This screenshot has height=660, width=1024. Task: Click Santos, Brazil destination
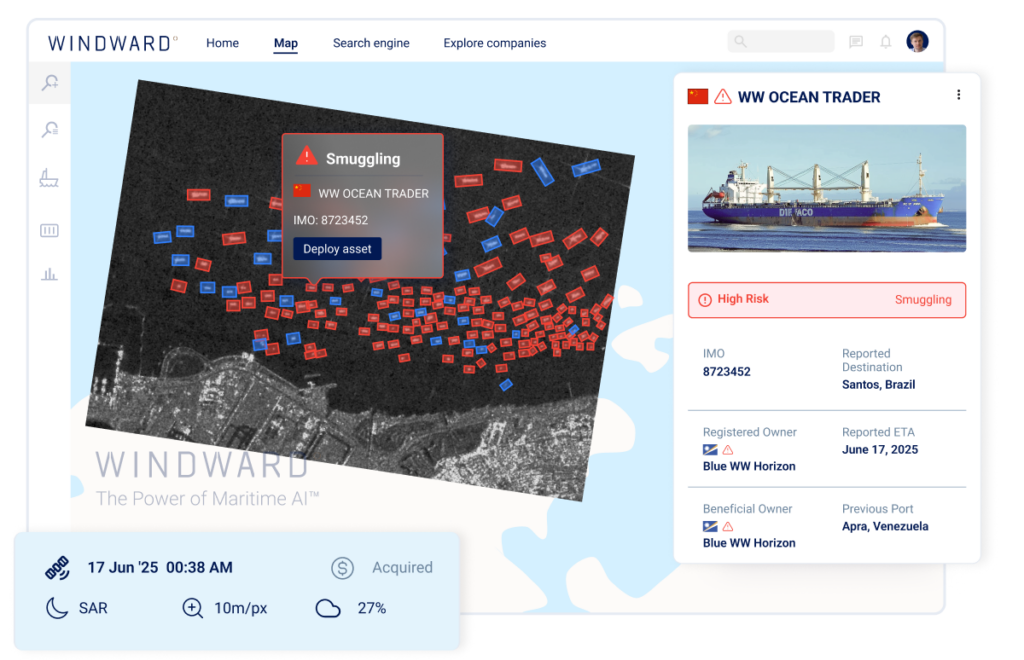tap(878, 385)
